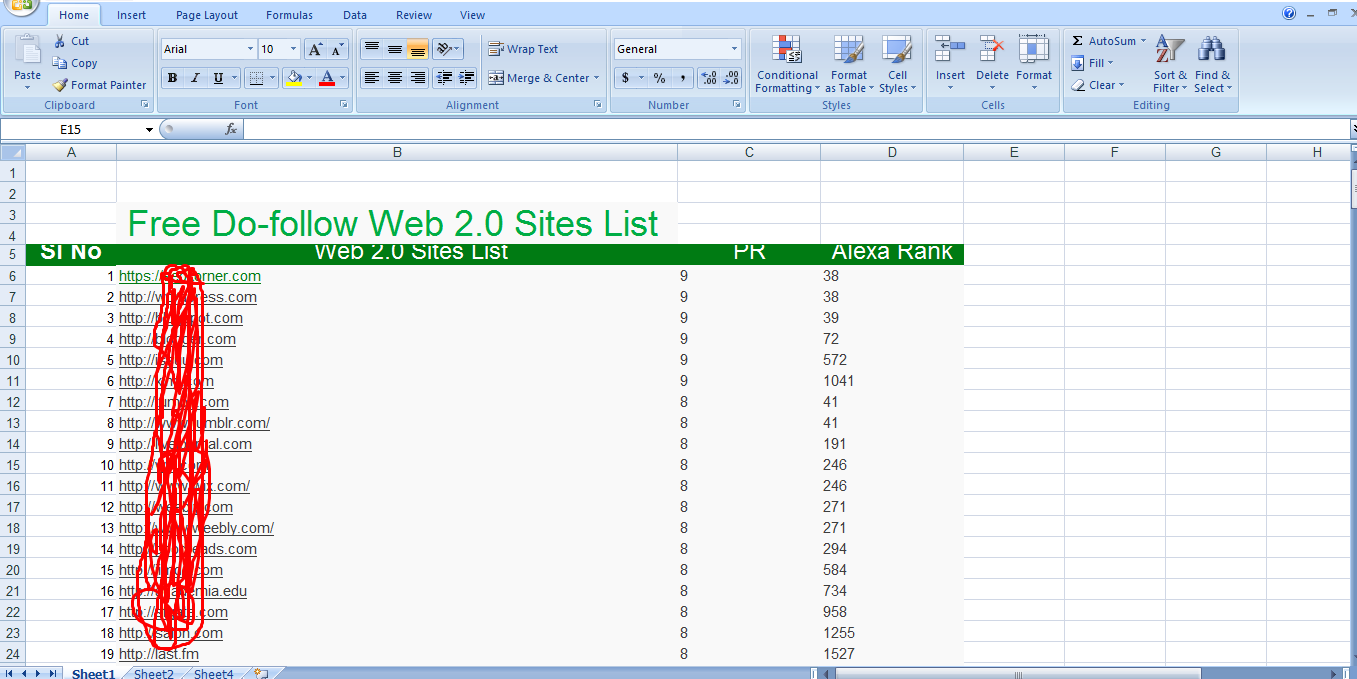Viewport: 1357px width, 679px height.
Task: Click inside the Name Box showing E15
Action: tap(70, 128)
